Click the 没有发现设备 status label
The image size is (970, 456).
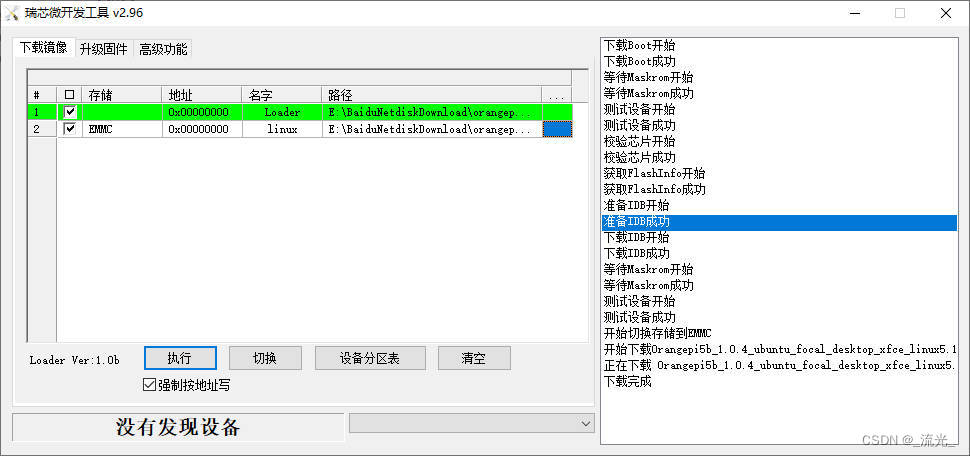pos(178,427)
